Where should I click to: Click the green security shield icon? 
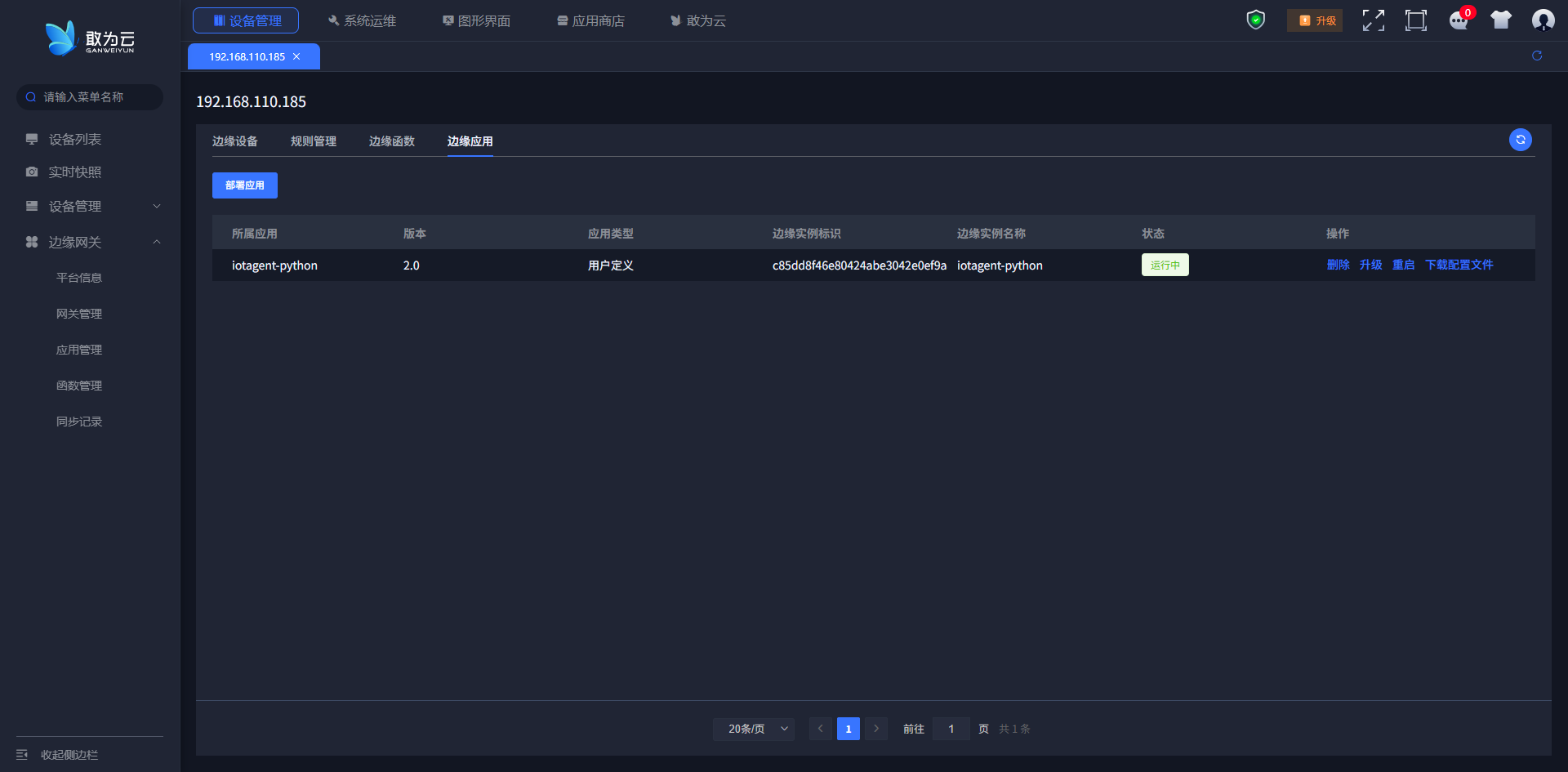pos(1255,20)
